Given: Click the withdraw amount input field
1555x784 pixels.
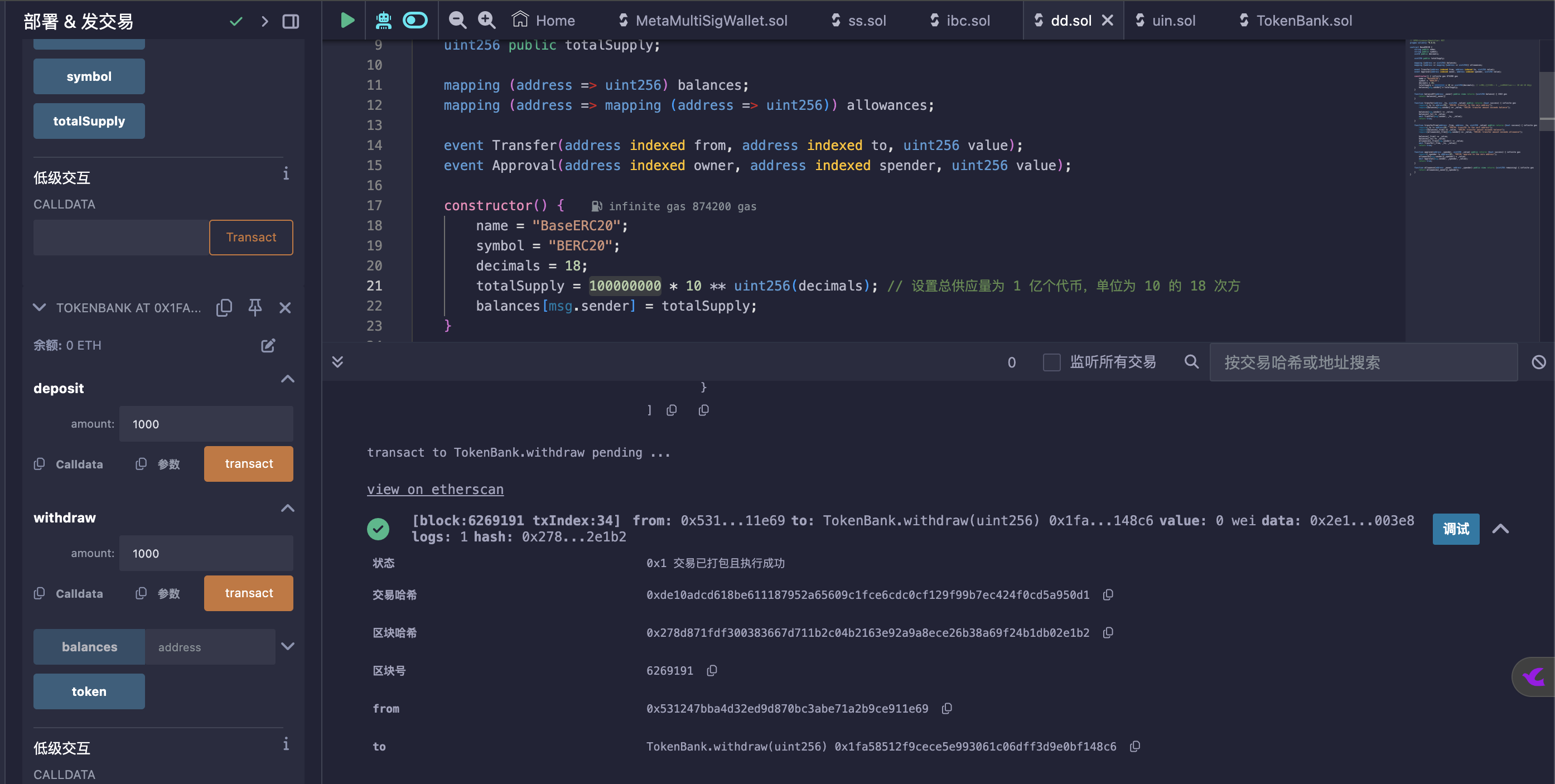Looking at the screenshot, I should pos(206,553).
